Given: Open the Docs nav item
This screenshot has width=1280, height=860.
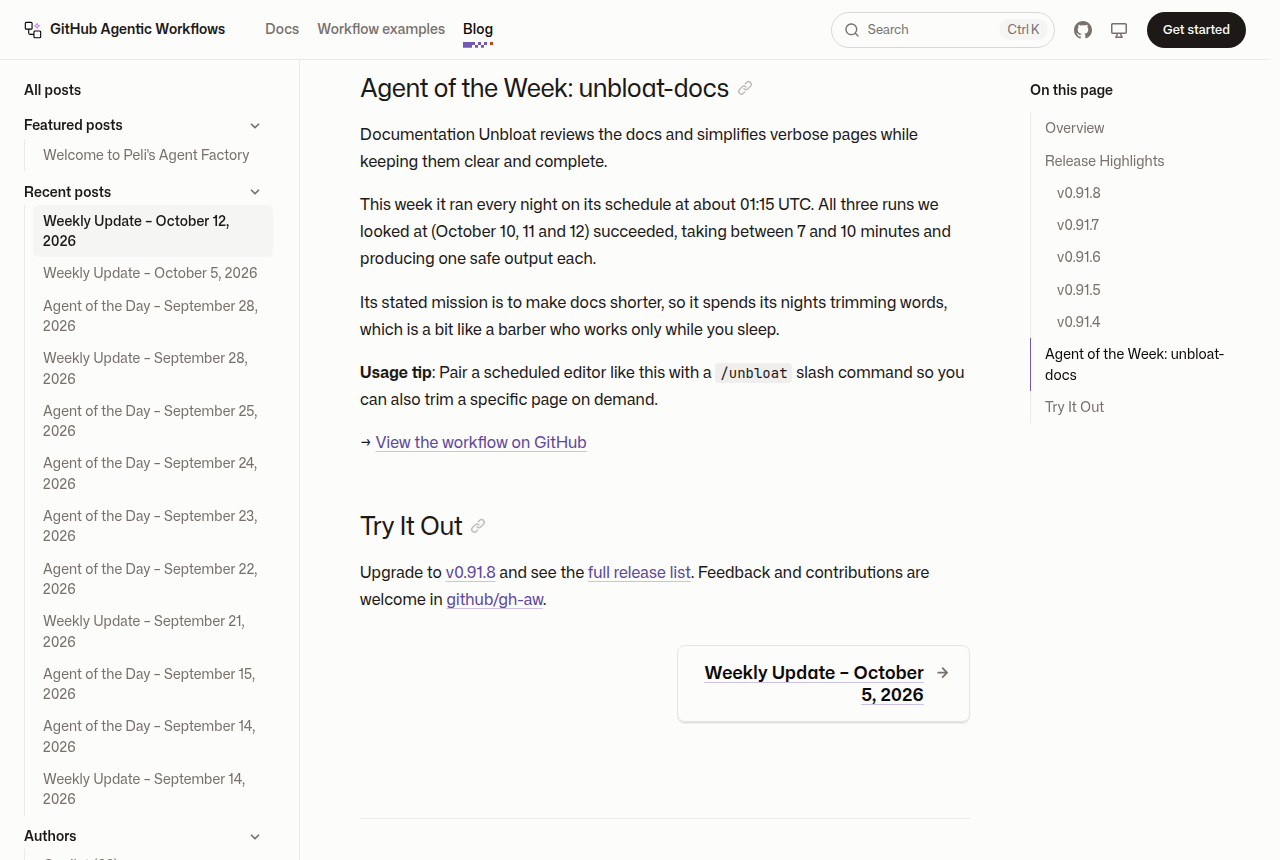Looking at the screenshot, I should [x=282, y=29].
